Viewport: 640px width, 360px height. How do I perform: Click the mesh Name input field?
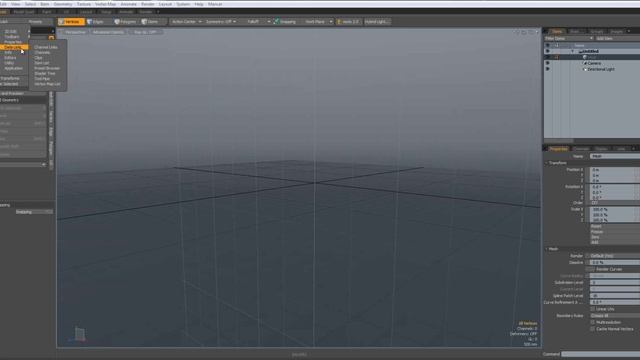615,156
